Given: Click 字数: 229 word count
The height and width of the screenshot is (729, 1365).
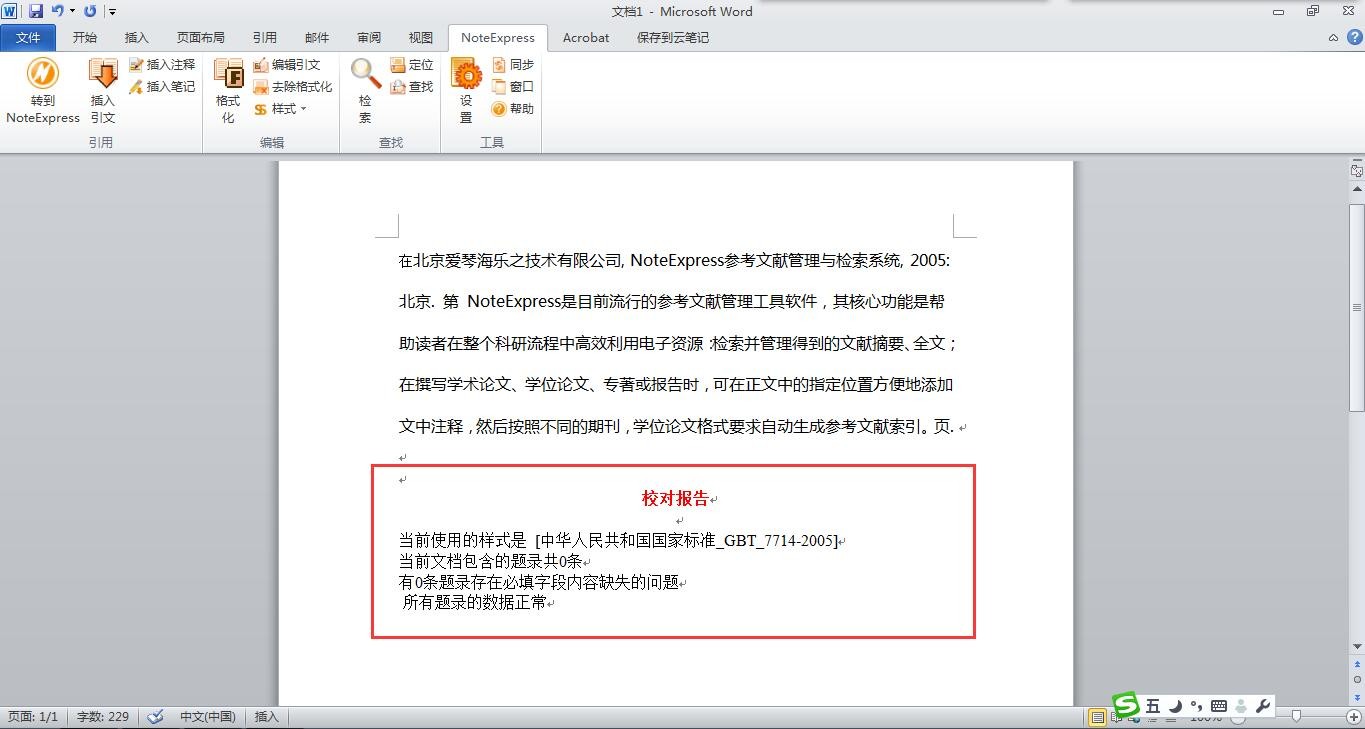Looking at the screenshot, I should tap(103, 717).
